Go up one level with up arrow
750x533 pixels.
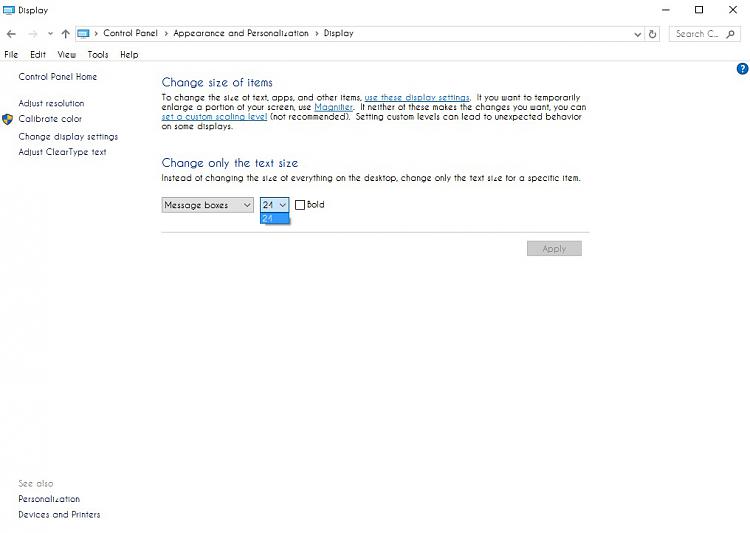(x=66, y=33)
